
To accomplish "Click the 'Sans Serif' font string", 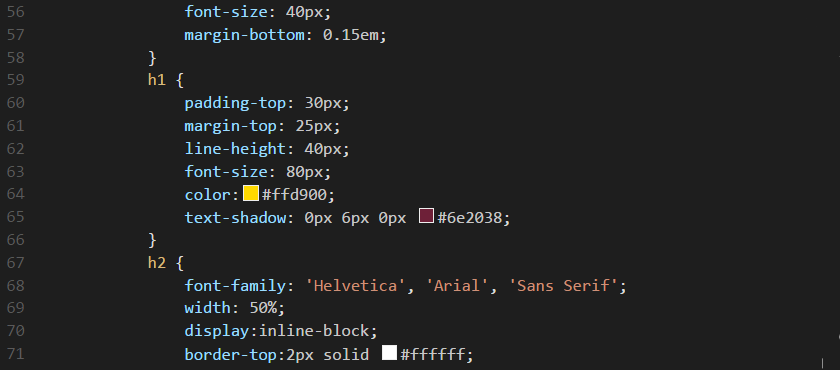I will tap(564, 285).
